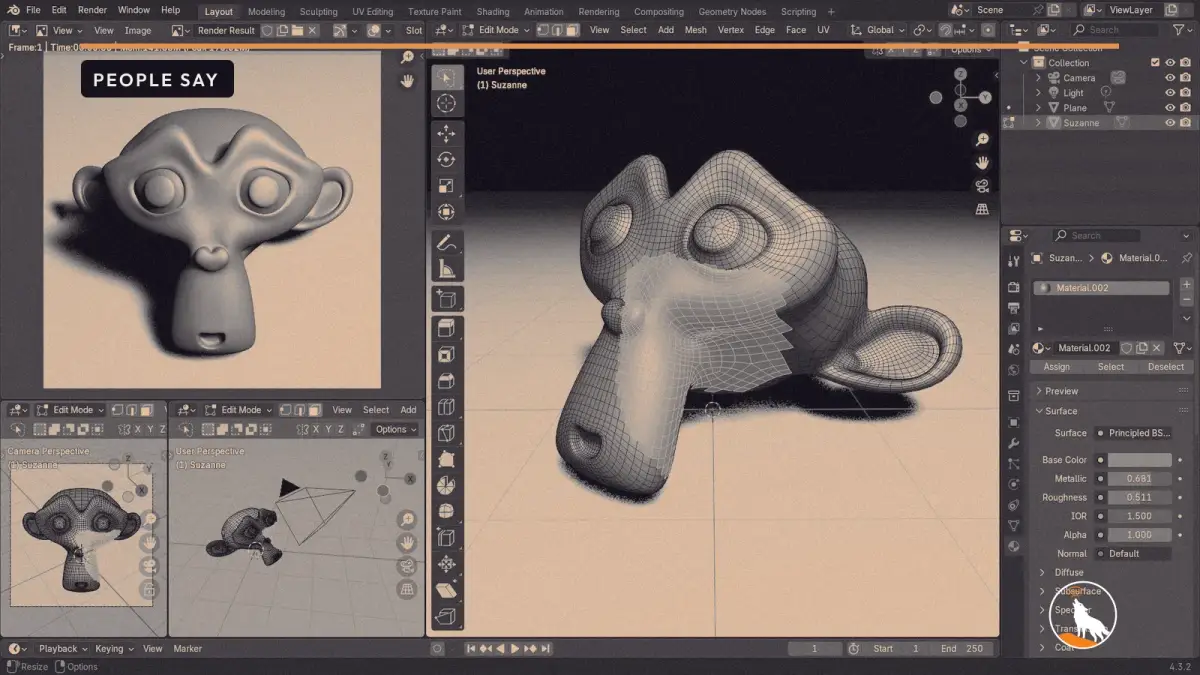The image size is (1200, 675).
Task: Click Options button in main viewport header
Action: point(971,50)
